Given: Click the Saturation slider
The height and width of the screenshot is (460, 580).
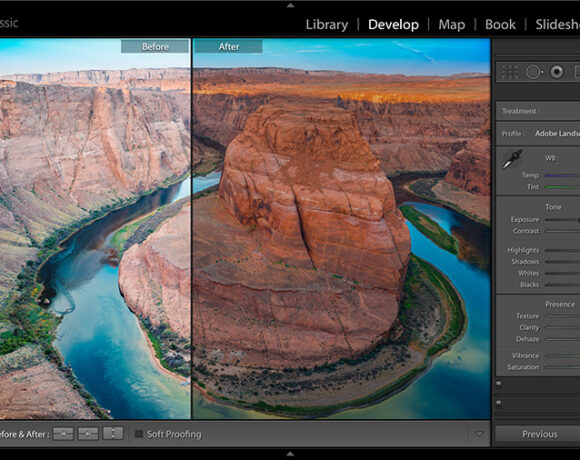Looking at the screenshot, I should pos(563,367).
